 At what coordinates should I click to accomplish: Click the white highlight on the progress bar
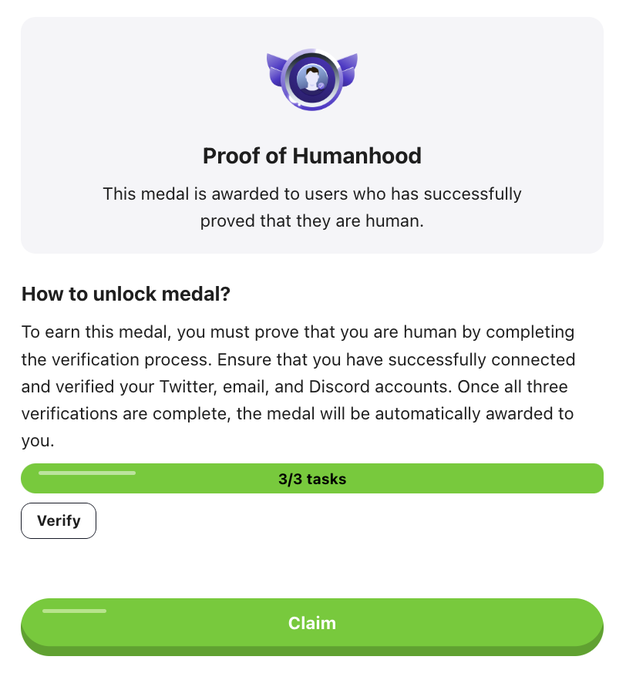click(x=87, y=472)
